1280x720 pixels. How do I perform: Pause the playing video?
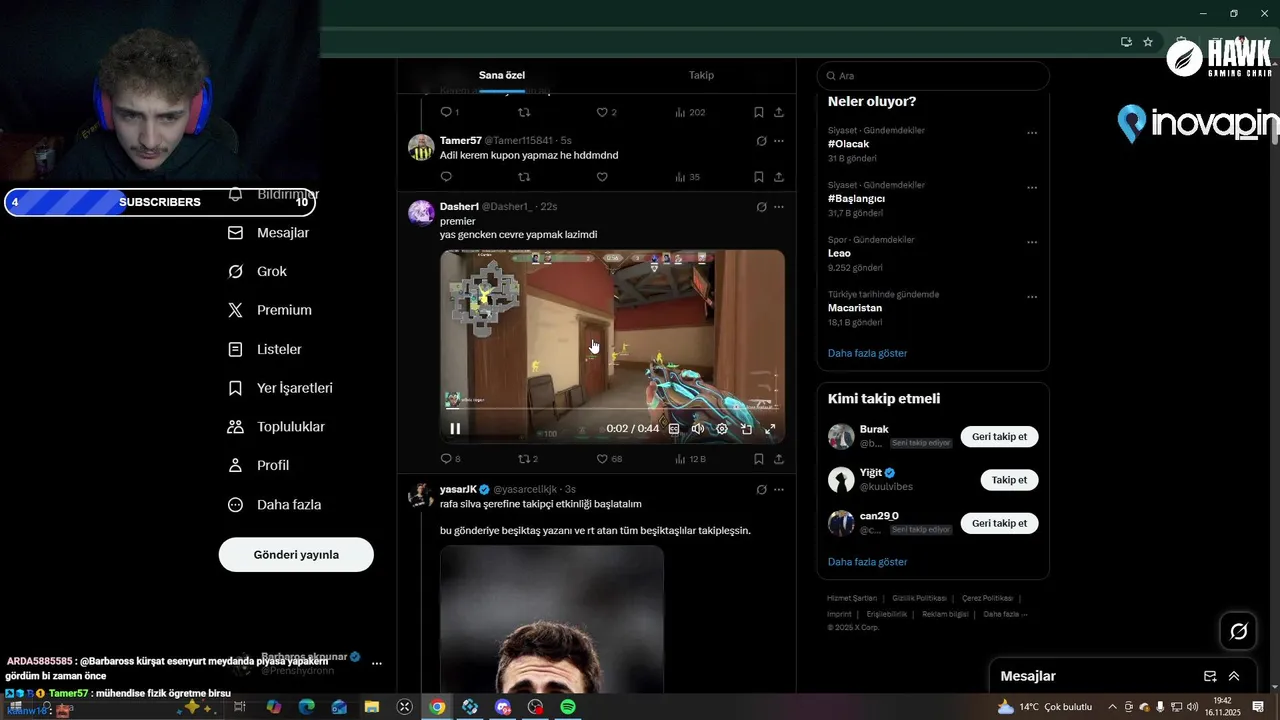pos(455,429)
